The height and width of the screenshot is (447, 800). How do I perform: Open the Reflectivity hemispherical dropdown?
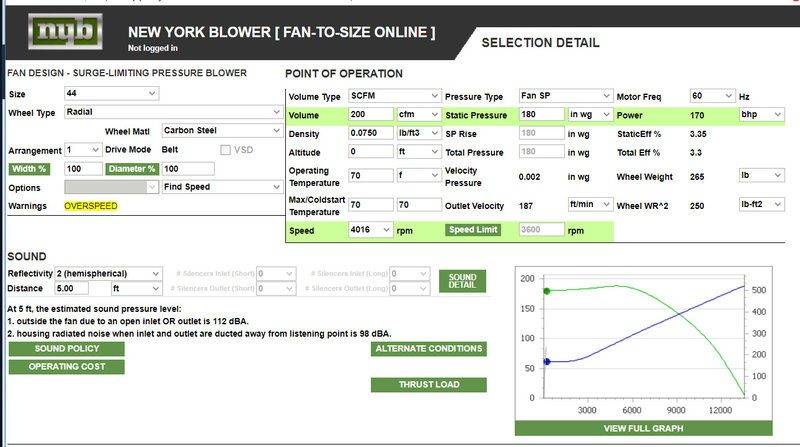coord(108,274)
